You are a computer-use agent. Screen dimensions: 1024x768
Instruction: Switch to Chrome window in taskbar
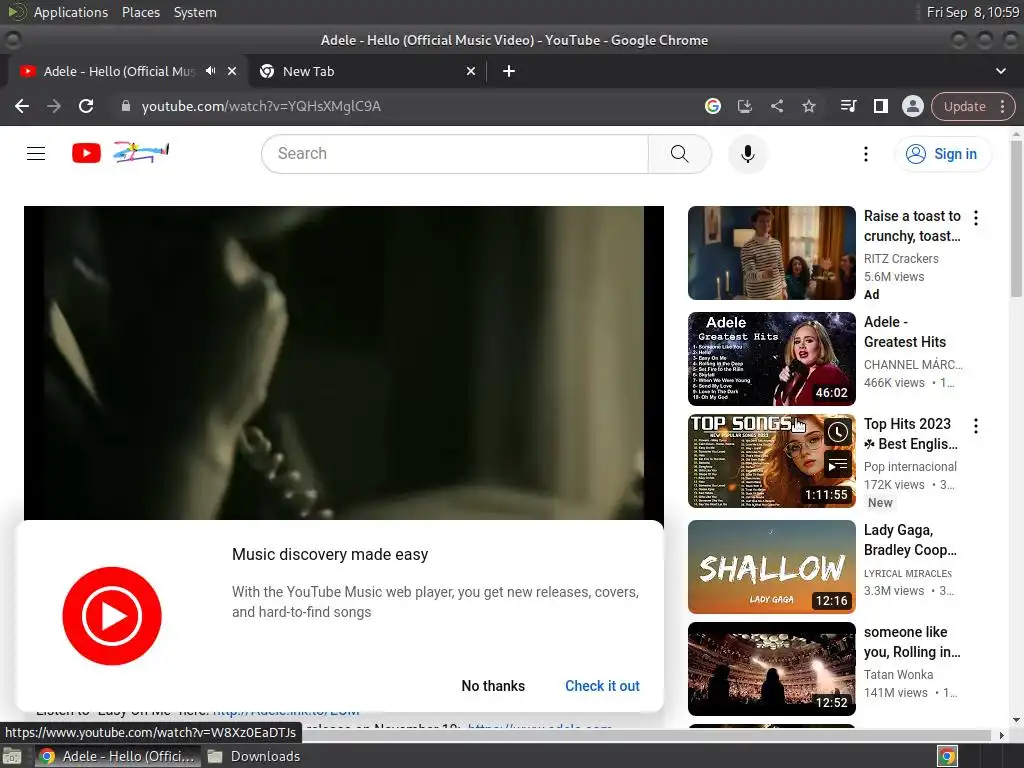coord(118,756)
